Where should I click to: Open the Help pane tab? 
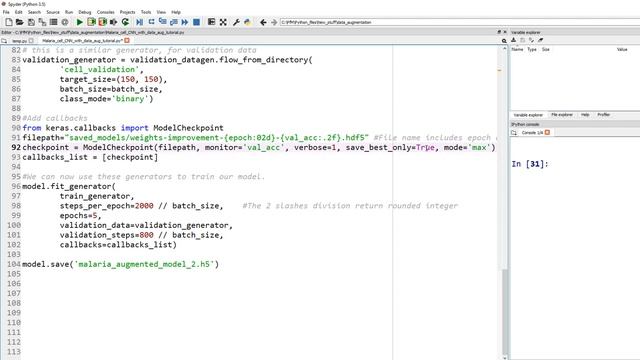pos(585,115)
